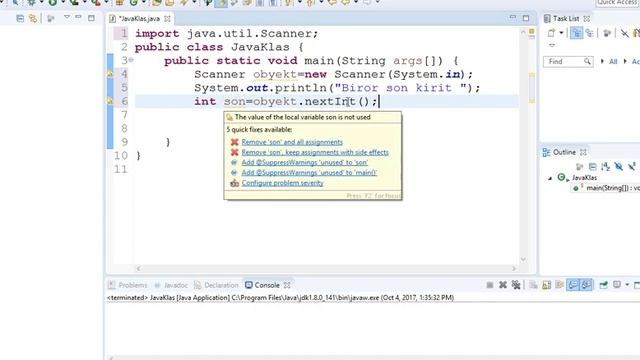
Task: Toggle Hide Fields in Outline toolbar
Action: [619, 167]
